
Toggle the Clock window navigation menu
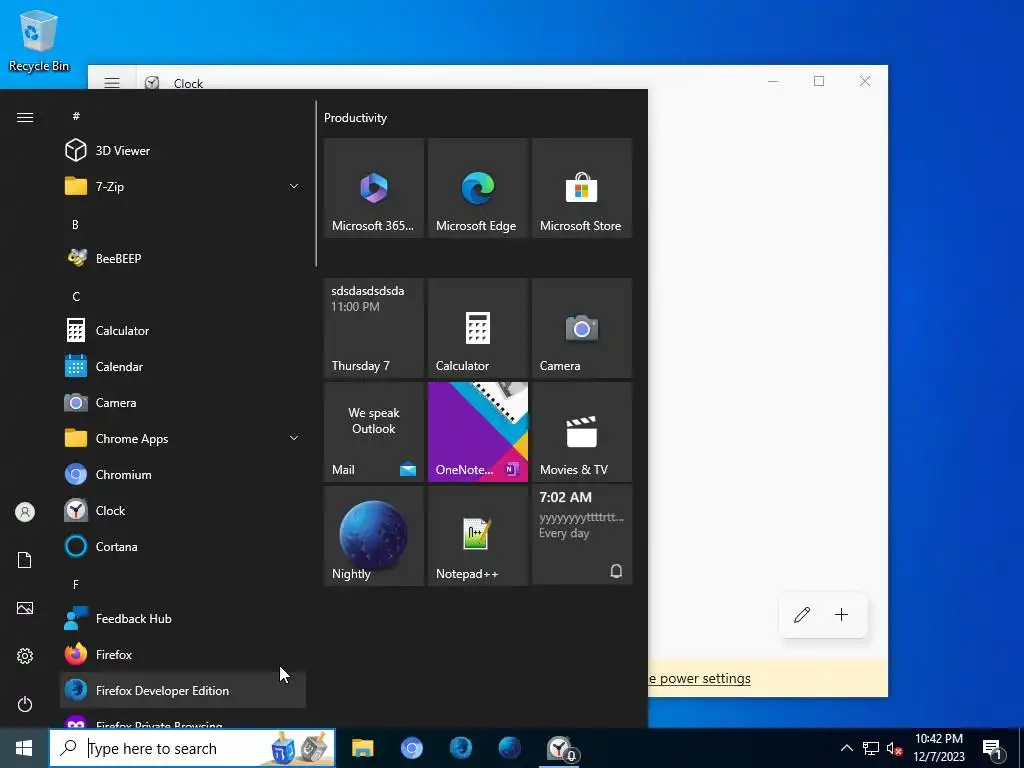tap(112, 83)
